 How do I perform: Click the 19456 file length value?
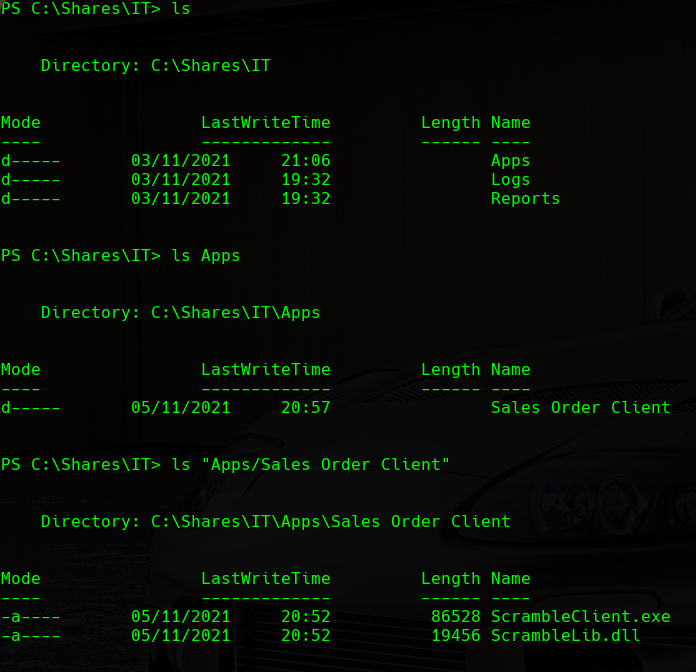tap(455, 635)
